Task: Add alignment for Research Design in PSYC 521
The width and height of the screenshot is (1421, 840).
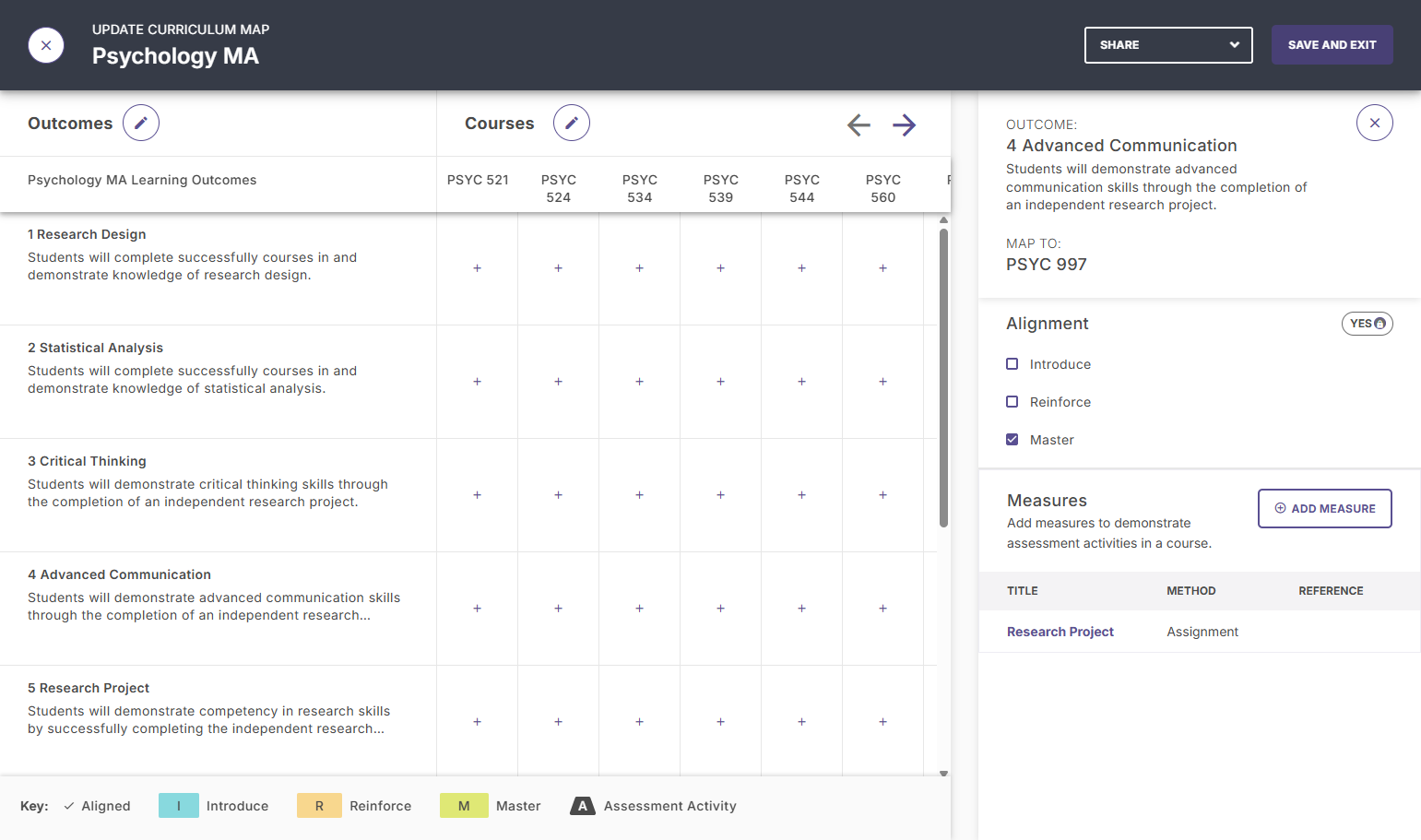Action: [x=477, y=268]
